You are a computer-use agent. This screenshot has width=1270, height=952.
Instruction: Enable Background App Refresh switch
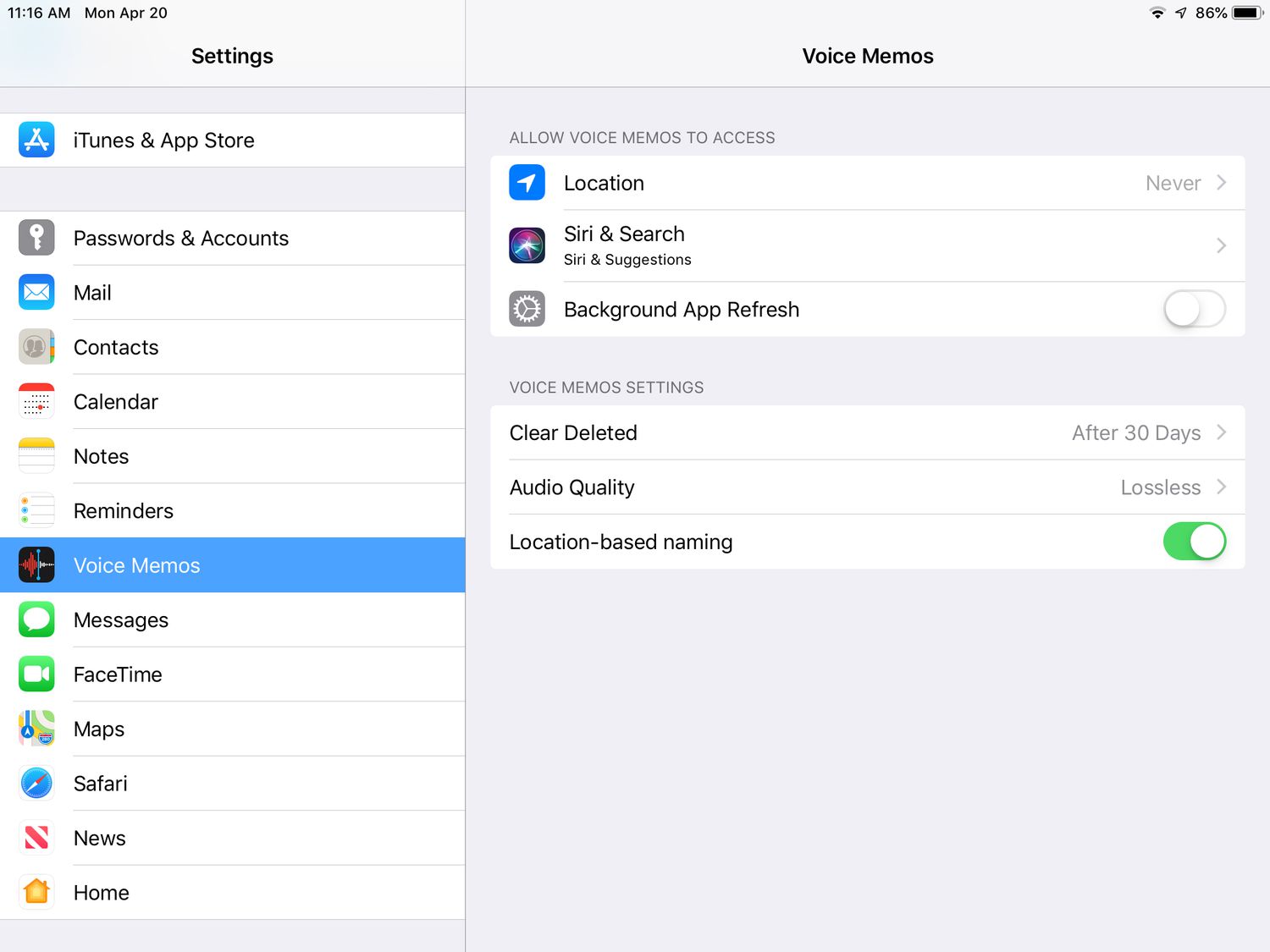tap(1194, 309)
